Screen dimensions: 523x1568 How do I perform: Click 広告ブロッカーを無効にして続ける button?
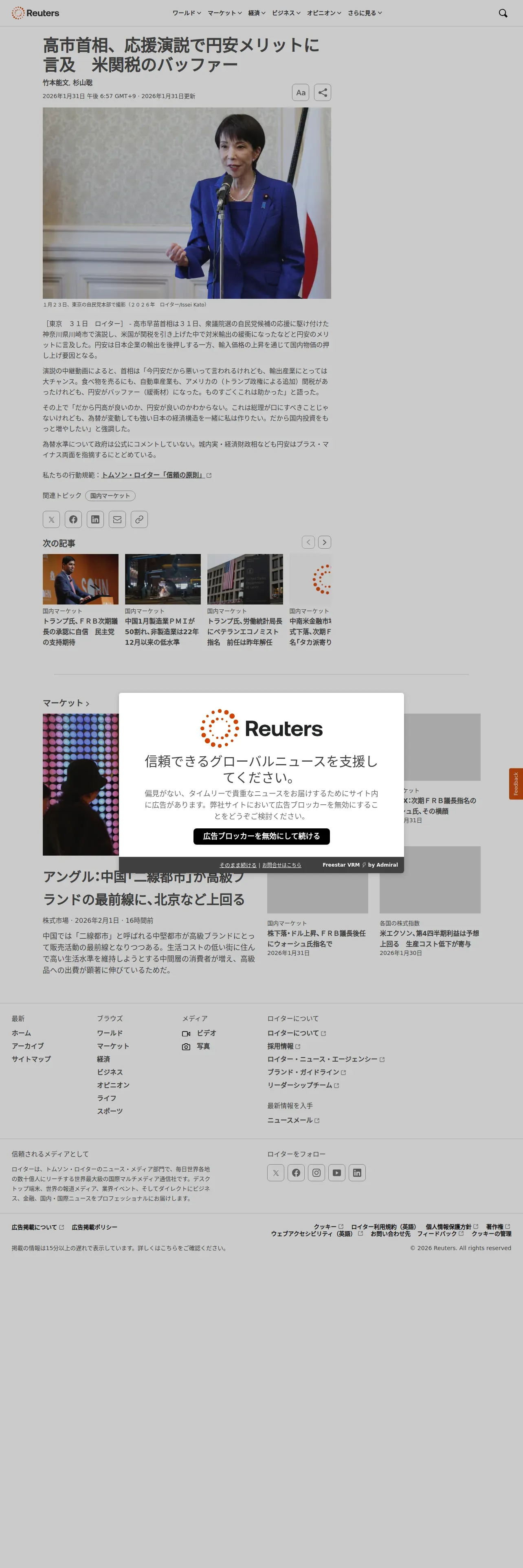262,837
